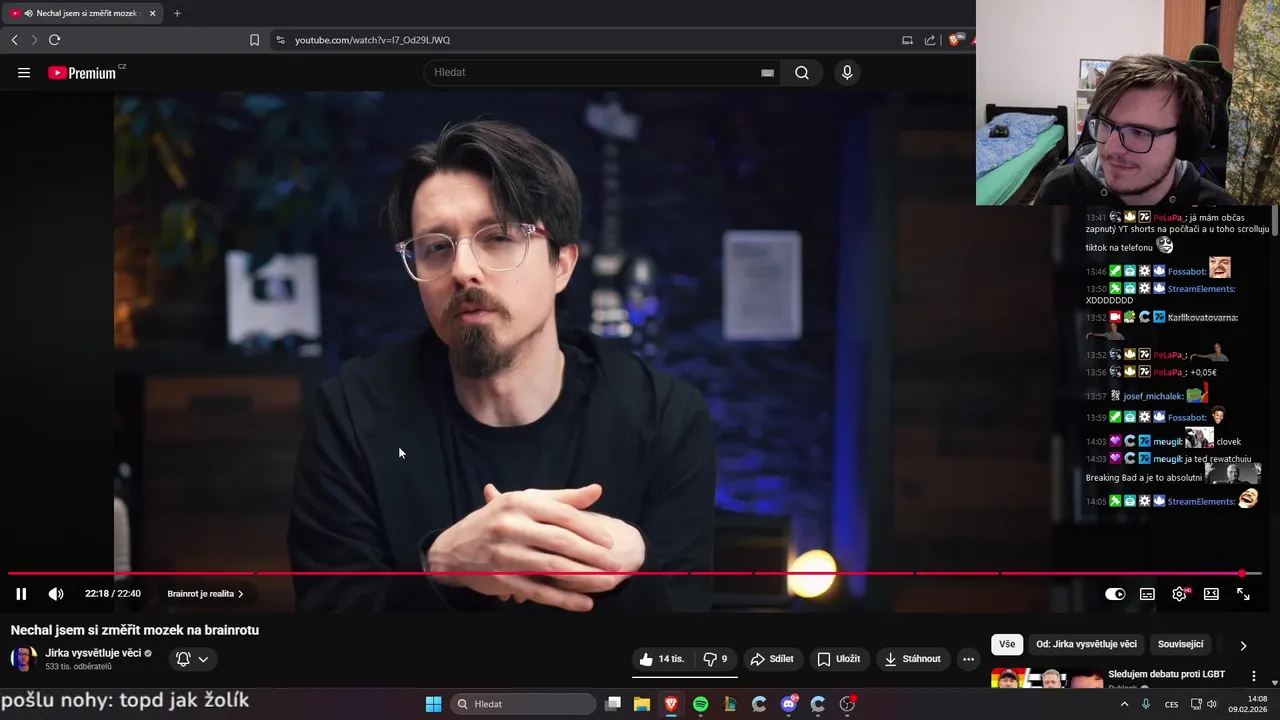The image size is (1280, 720).
Task: Open the YouTube hamburger guide menu
Action: point(24,73)
